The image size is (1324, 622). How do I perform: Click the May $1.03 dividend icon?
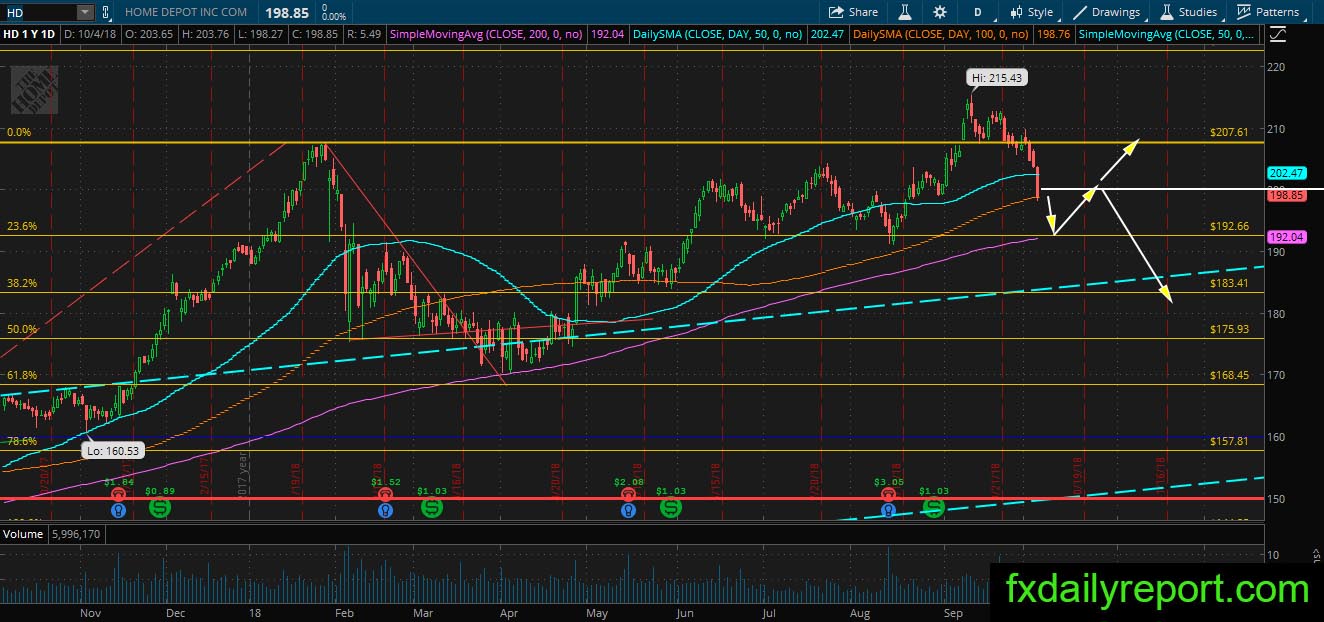click(671, 508)
